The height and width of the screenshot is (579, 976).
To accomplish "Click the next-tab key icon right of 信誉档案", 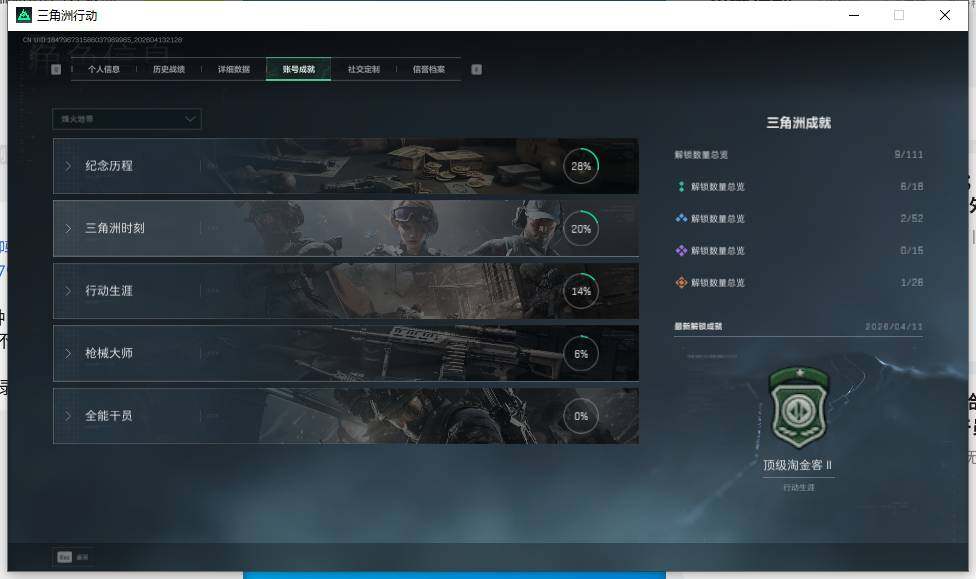I will (x=476, y=69).
